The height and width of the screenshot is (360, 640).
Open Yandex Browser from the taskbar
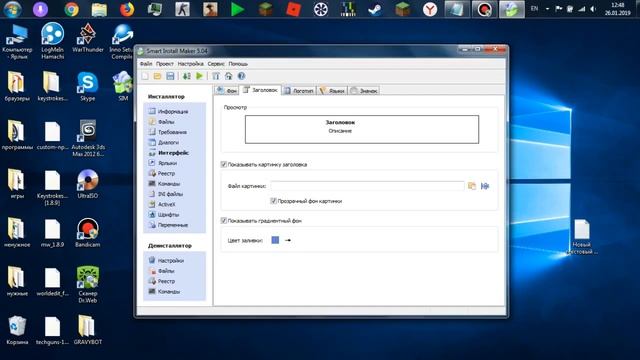click(x=429, y=9)
